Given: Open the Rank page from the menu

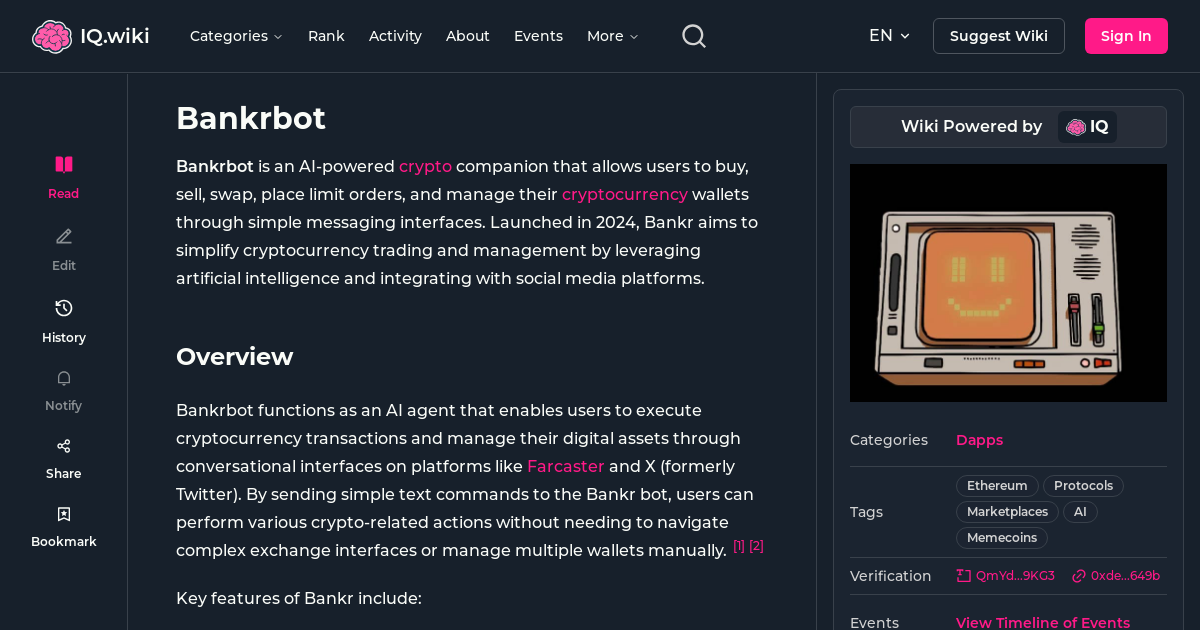Looking at the screenshot, I should click(x=326, y=35).
